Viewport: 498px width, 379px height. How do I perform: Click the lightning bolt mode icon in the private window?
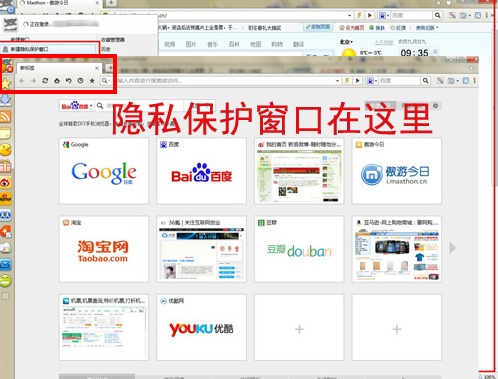tap(347, 80)
